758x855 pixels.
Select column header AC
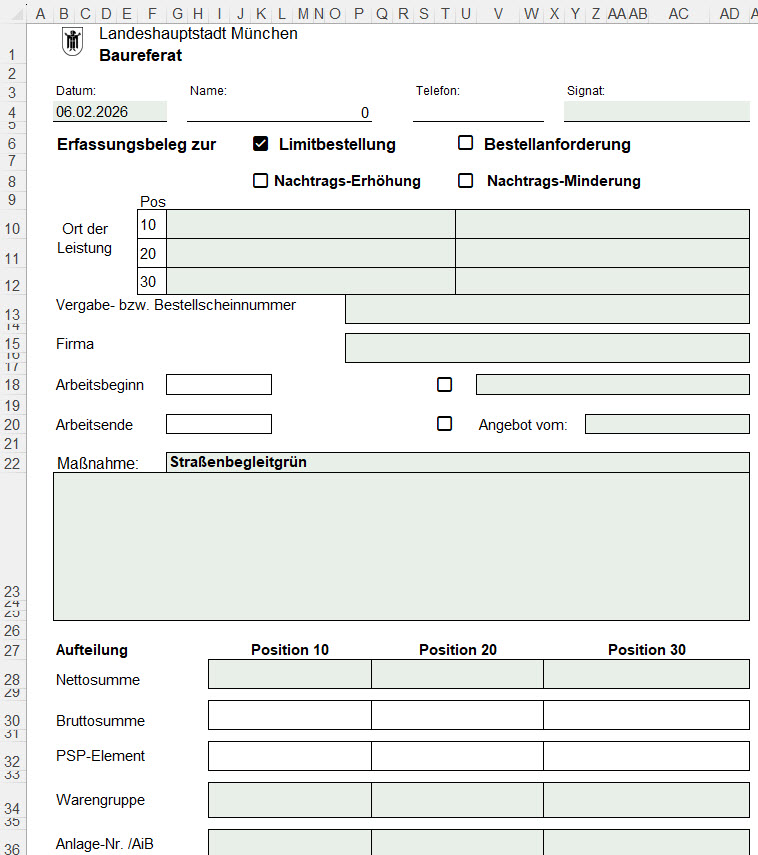click(678, 13)
